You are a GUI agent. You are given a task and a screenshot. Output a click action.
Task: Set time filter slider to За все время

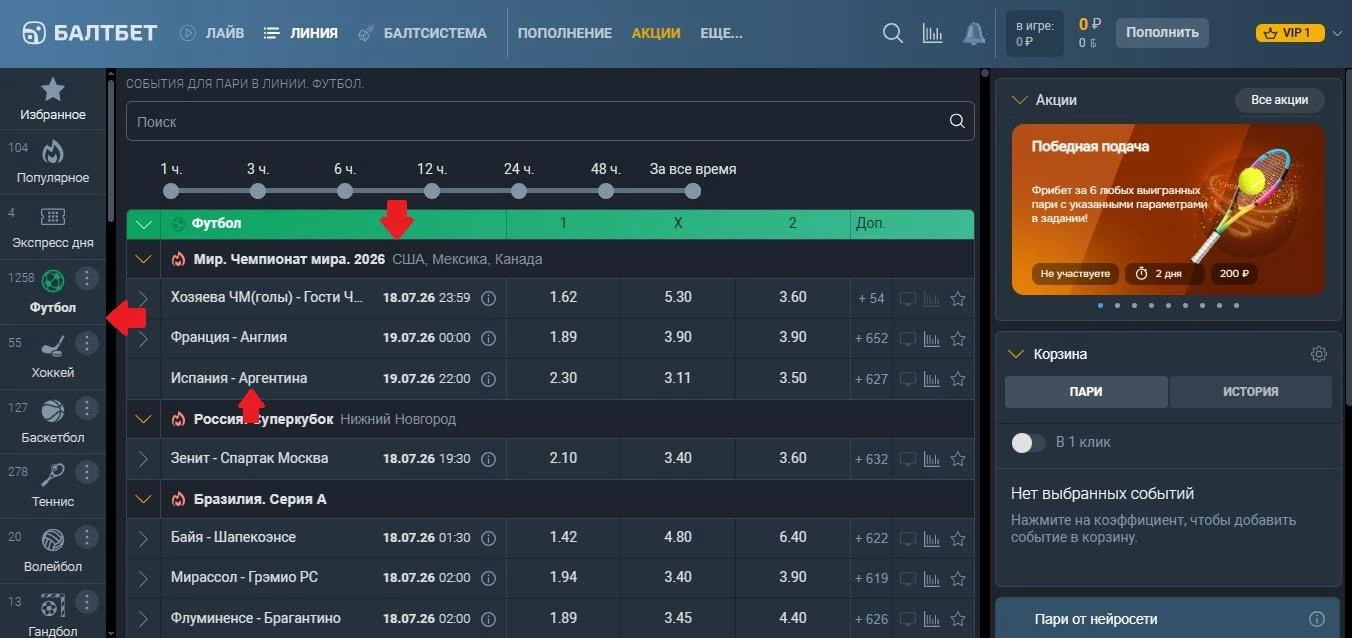click(x=692, y=191)
